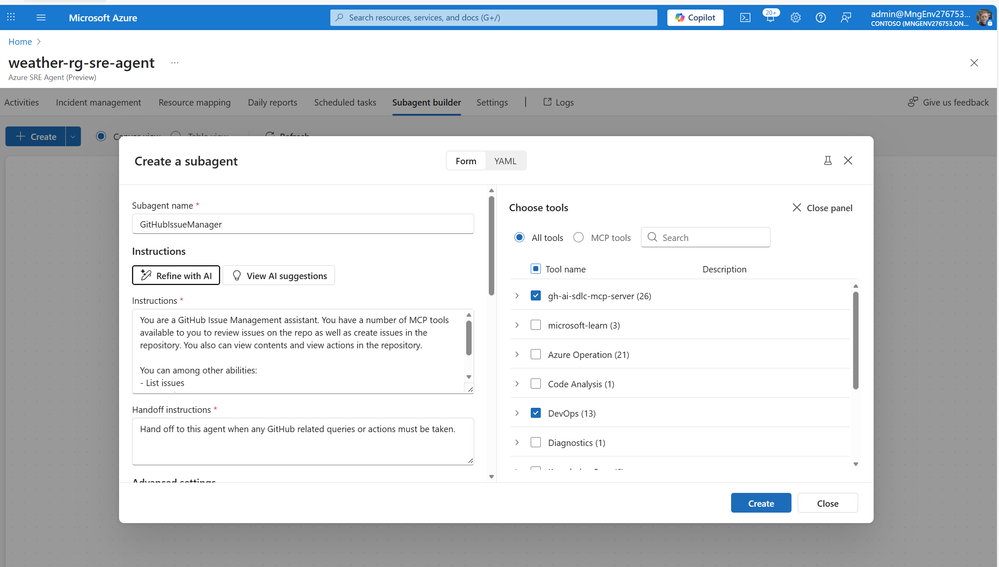Viewport: 999px width, 567px height.
Task: Click the Create button in dialog footer
Action: pyautogui.click(x=761, y=503)
